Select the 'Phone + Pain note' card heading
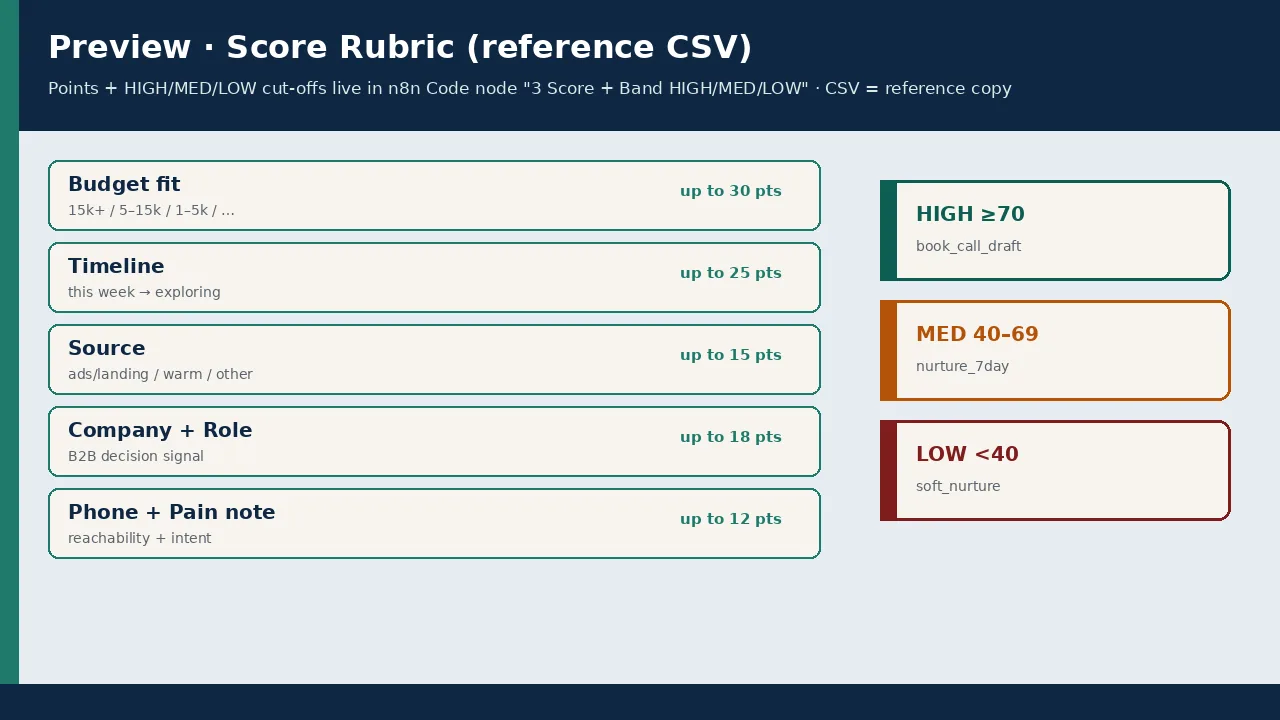The width and height of the screenshot is (1280, 720). pyautogui.click(x=171, y=512)
